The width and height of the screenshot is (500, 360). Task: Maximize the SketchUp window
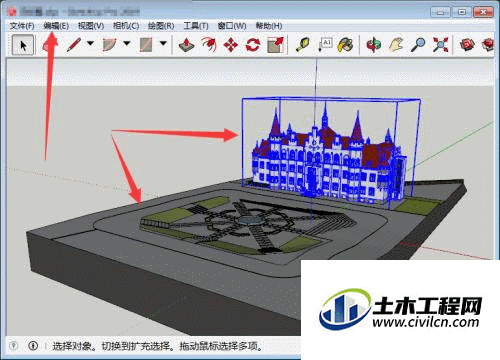pos(462,12)
